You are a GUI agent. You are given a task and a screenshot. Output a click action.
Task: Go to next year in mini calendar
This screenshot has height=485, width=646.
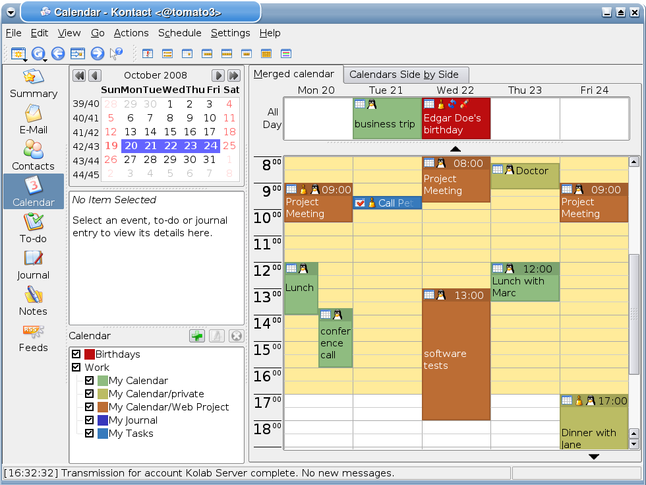(234, 75)
